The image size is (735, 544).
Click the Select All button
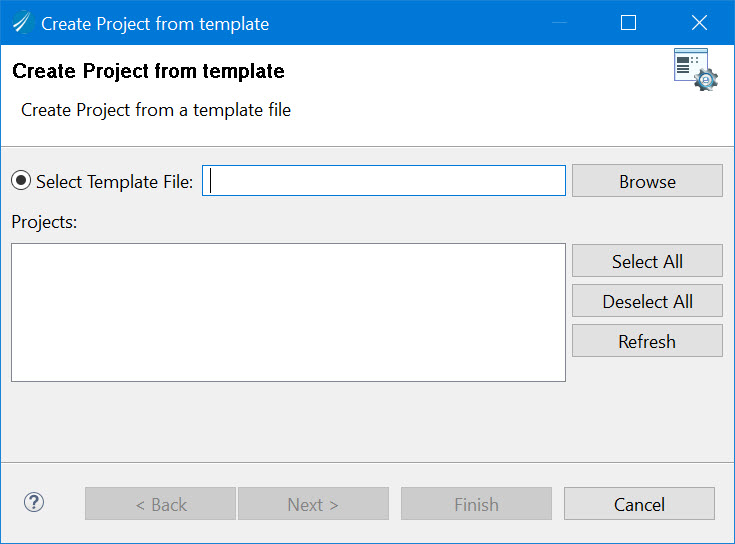coord(647,261)
